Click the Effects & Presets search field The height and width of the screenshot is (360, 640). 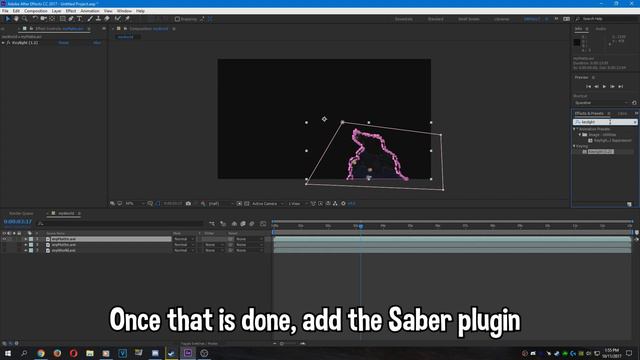605,122
